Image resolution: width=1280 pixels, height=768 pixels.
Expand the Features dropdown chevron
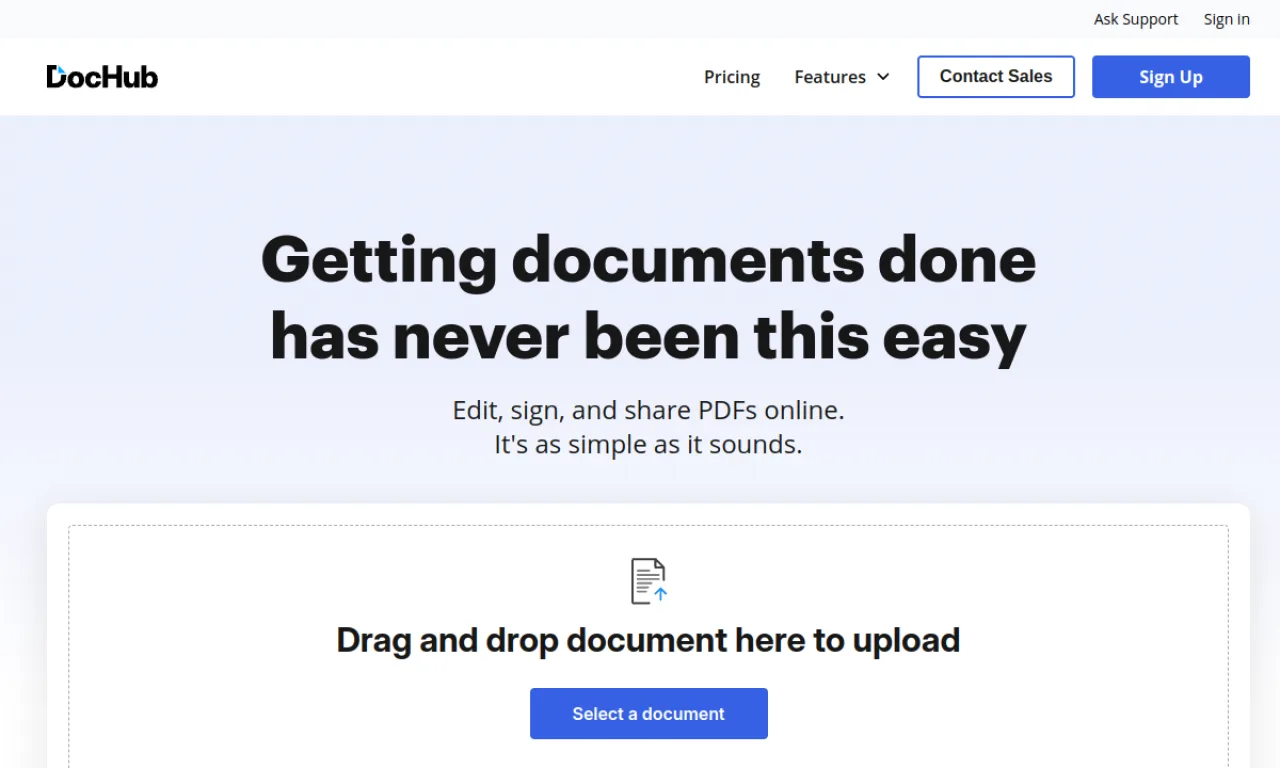pos(883,77)
